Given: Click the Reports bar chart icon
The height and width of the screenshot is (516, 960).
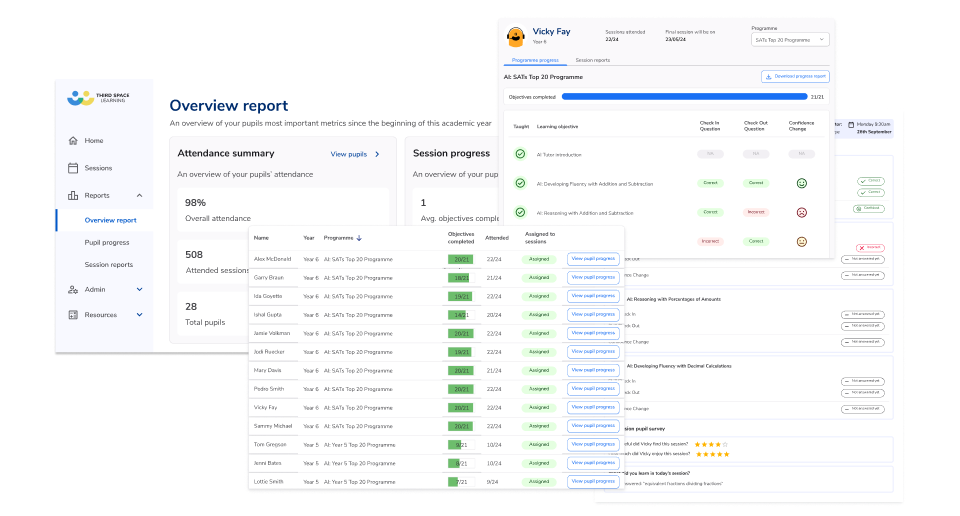Looking at the screenshot, I should tap(73, 196).
